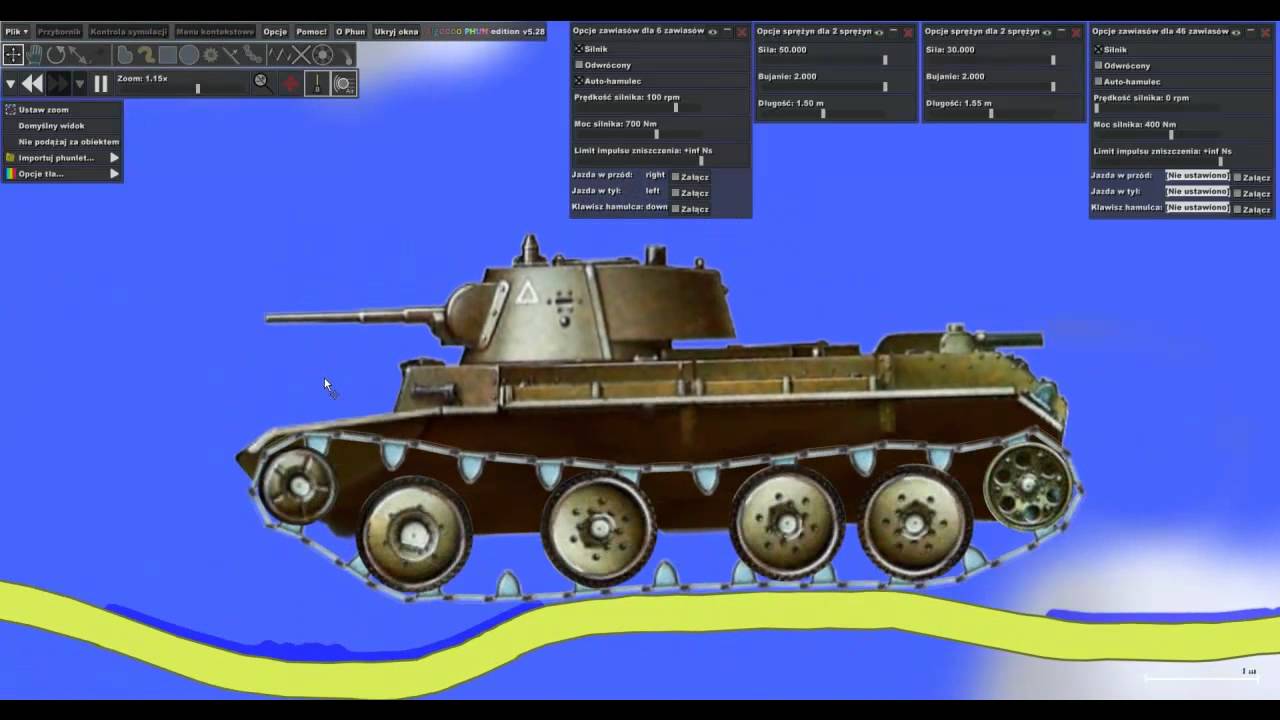Click the zoom magnifier icon
The width and height of the screenshot is (1280, 720).
coord(262,82)
